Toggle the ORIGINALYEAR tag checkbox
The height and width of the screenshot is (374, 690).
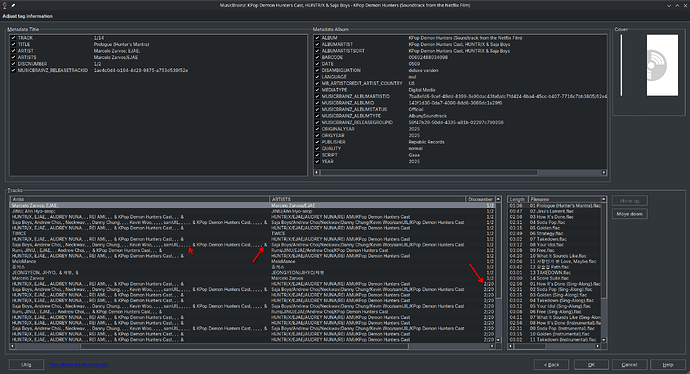pyautogui.click(x=317, y=129)
